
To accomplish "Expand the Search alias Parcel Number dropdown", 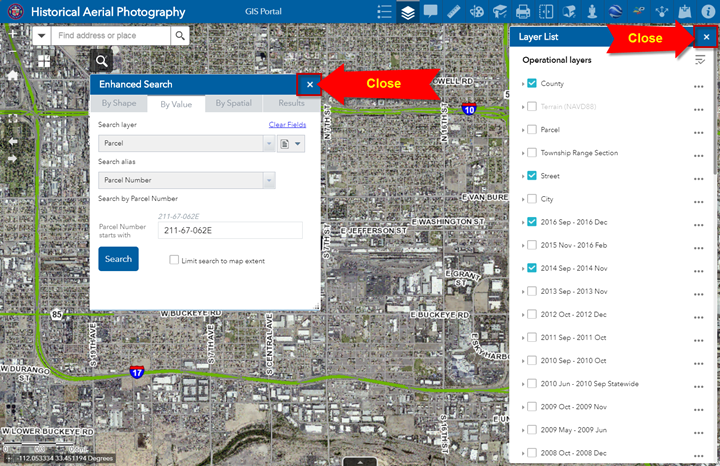I will [x=268, y=180].
